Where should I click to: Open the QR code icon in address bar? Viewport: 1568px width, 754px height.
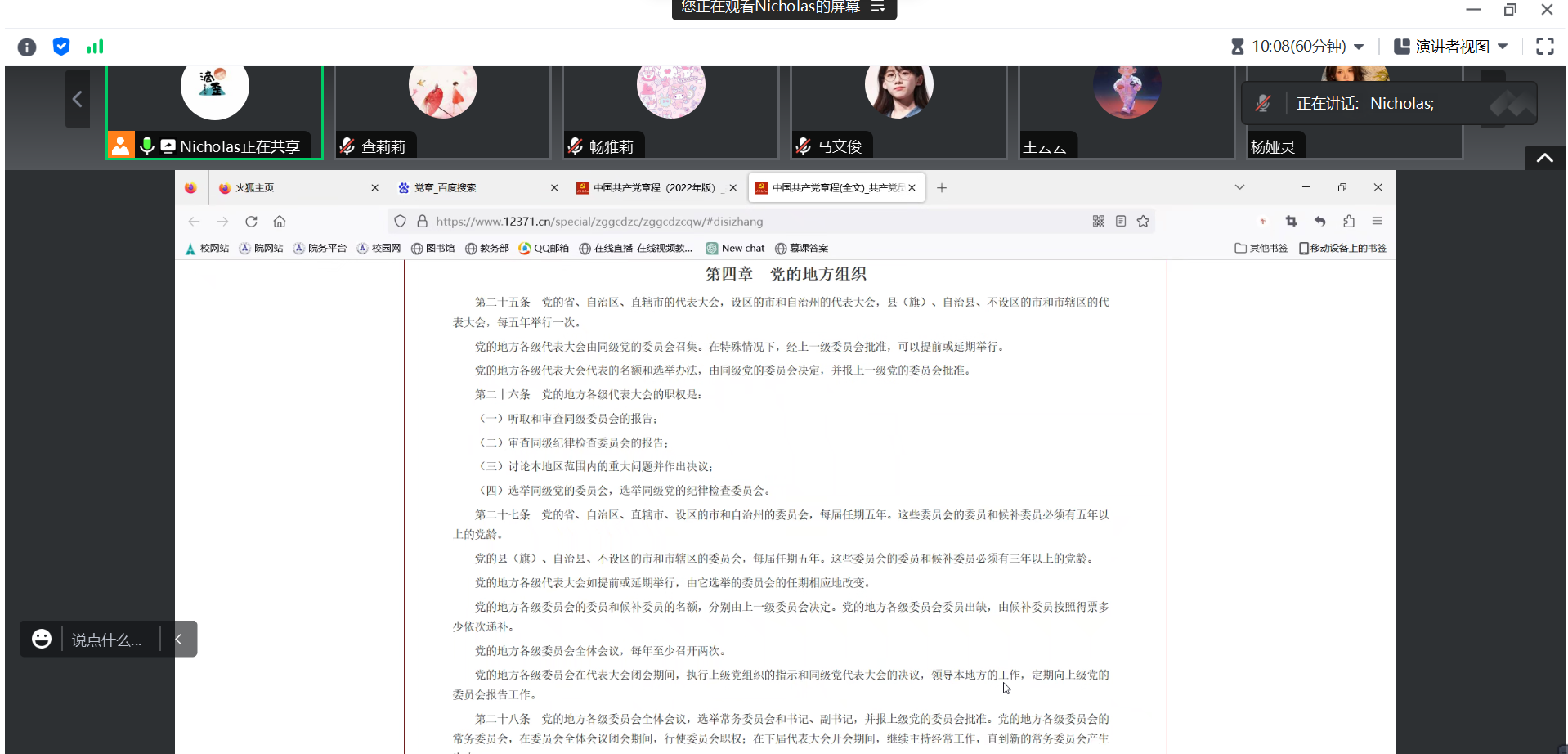(x=1098, y=222)
